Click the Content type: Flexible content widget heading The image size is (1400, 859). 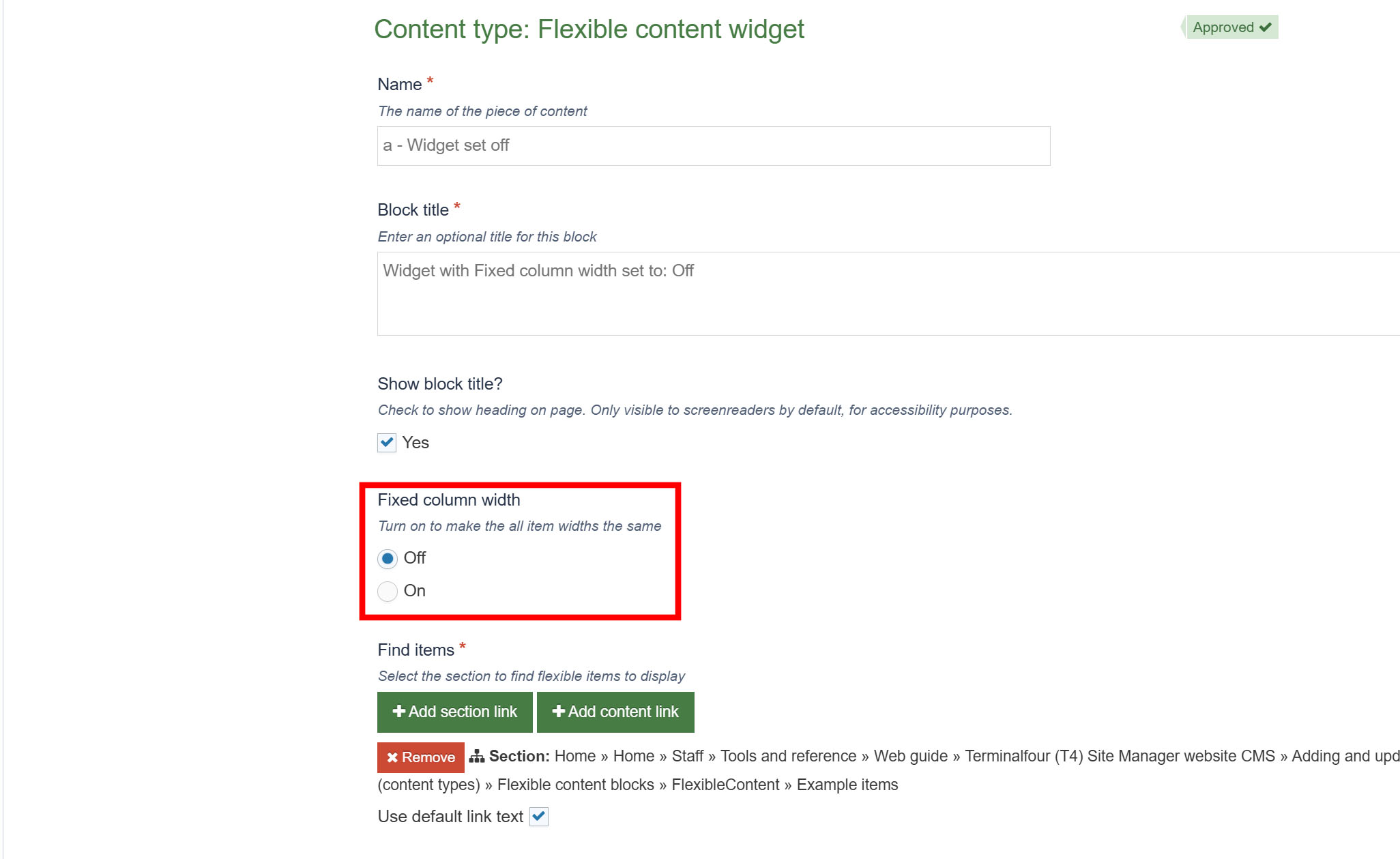[589, 29]
